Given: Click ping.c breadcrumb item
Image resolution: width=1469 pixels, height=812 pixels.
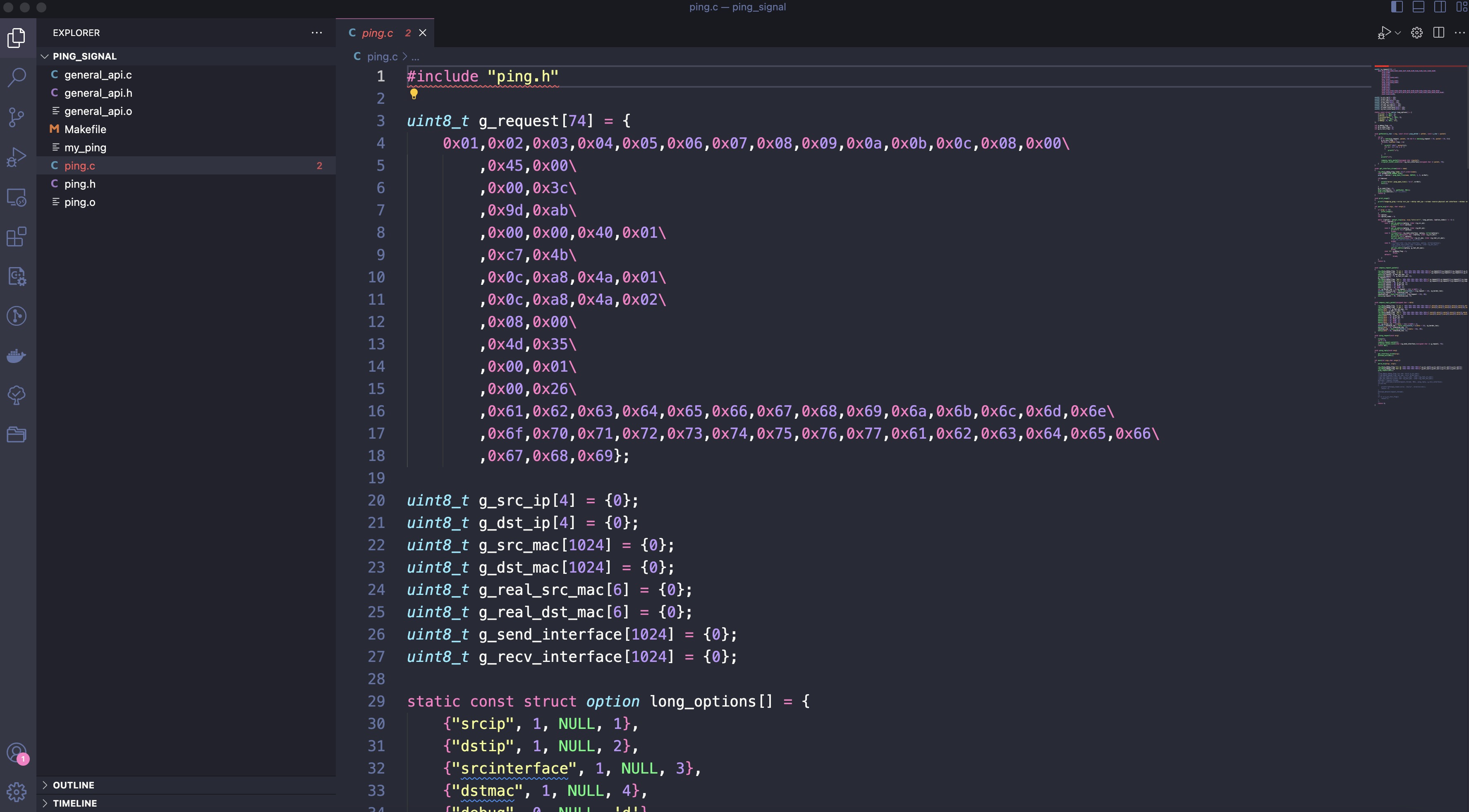Looking at the screenshot, I should coord(381,57).
